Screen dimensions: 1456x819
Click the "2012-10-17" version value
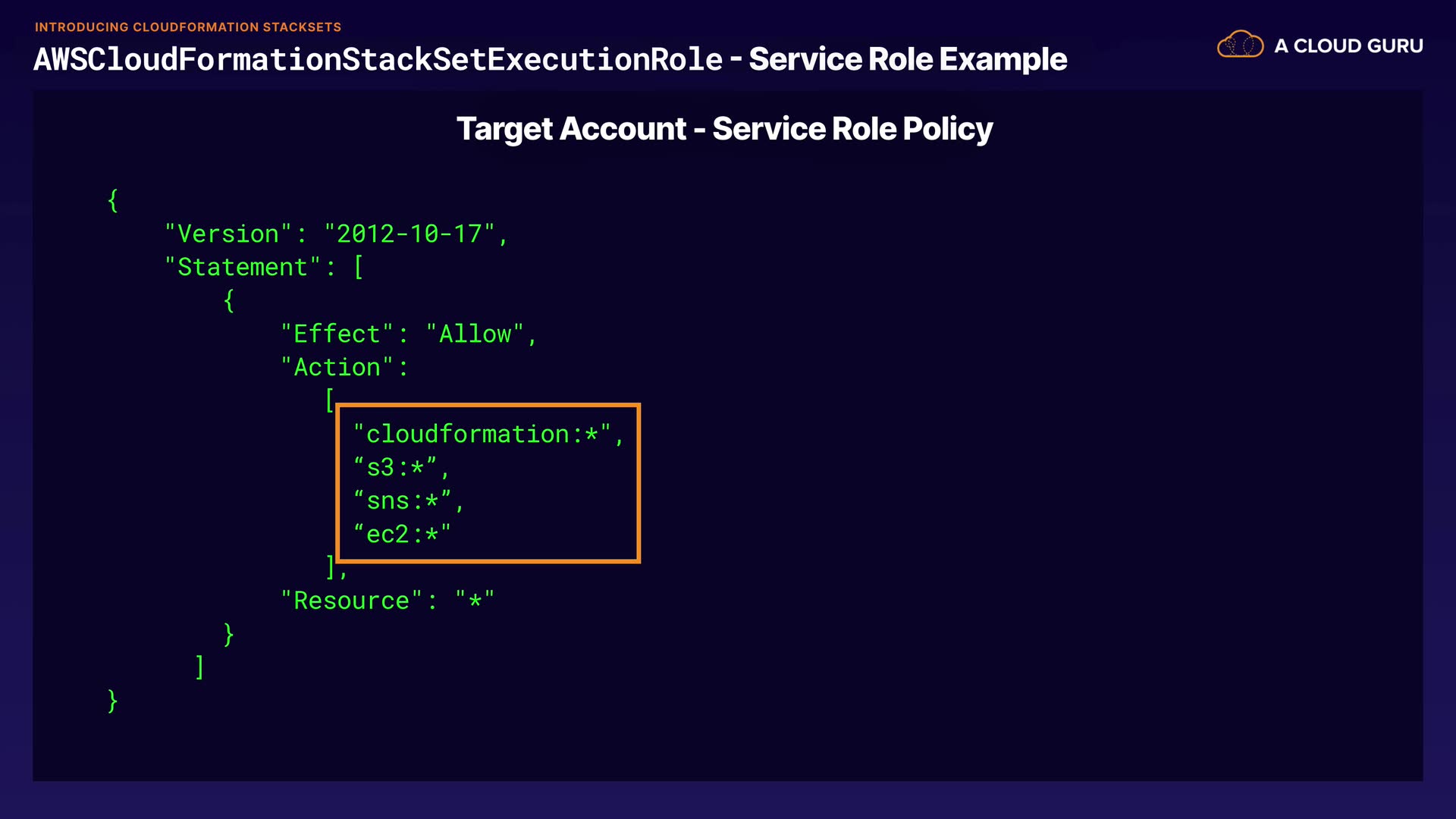pyautogui.click(x=409, y=234)
